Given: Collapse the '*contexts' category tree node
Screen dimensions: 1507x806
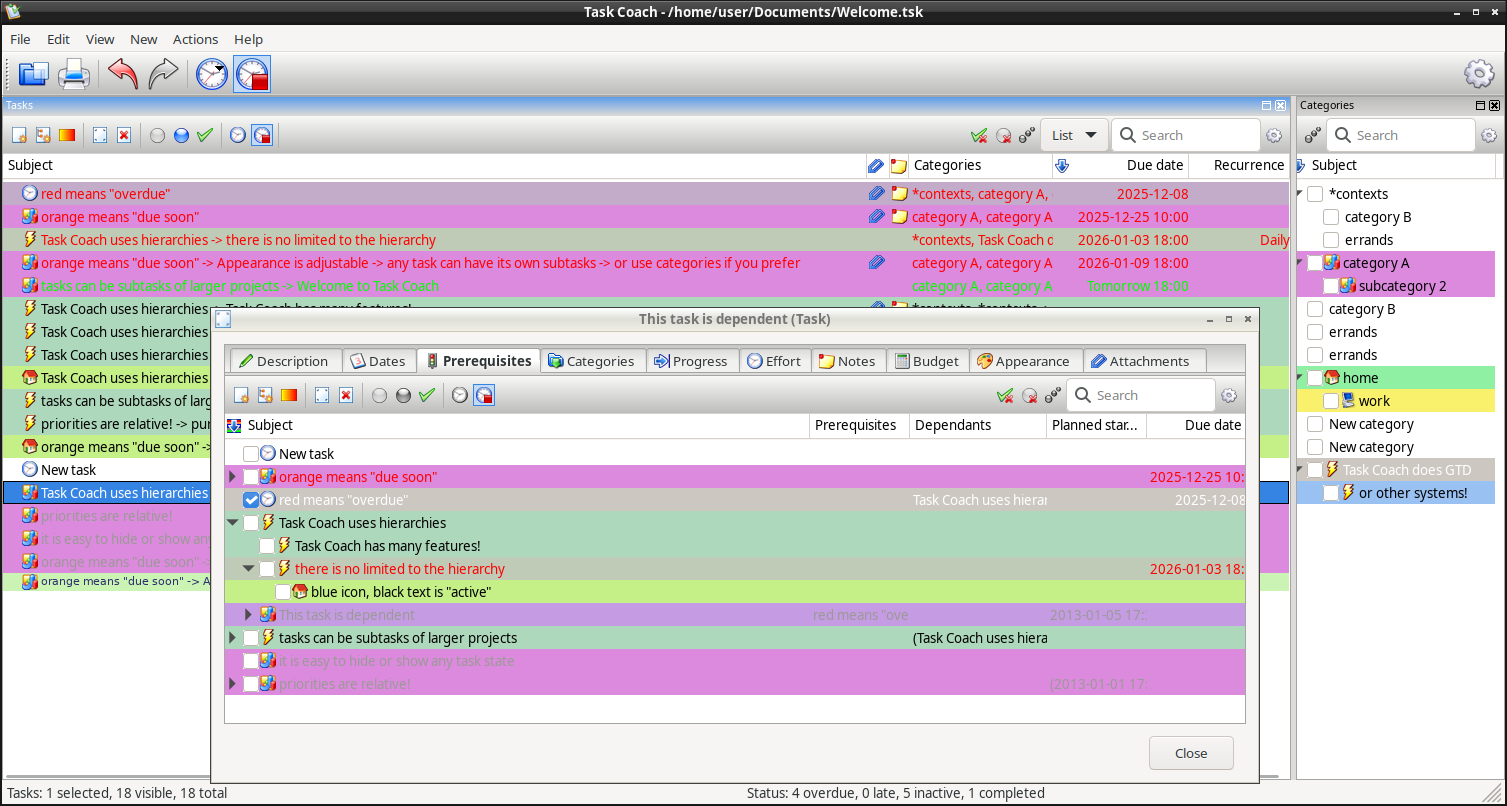Looking at the screenshot, I should tap(1300, 194).
